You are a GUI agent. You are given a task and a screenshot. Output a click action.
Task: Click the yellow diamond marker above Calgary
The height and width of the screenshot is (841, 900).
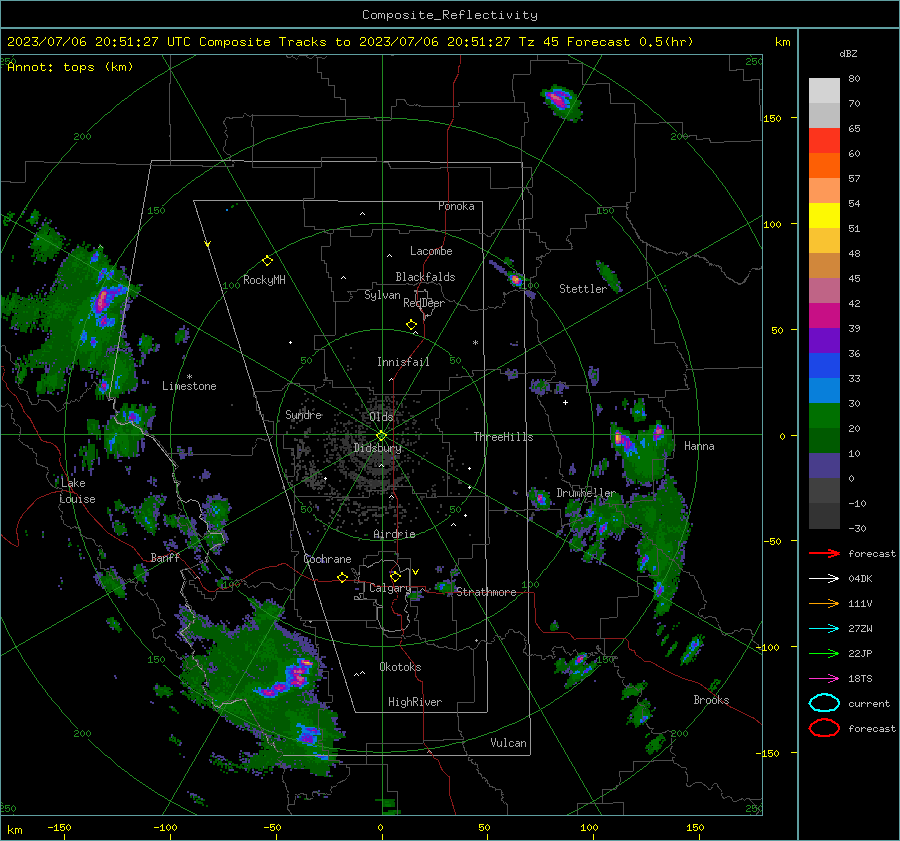[395, 576]
